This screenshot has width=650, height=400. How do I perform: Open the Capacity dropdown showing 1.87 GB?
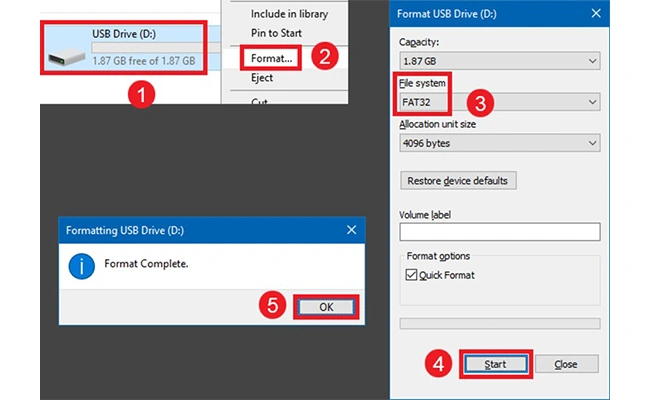[x=498, y=59]
